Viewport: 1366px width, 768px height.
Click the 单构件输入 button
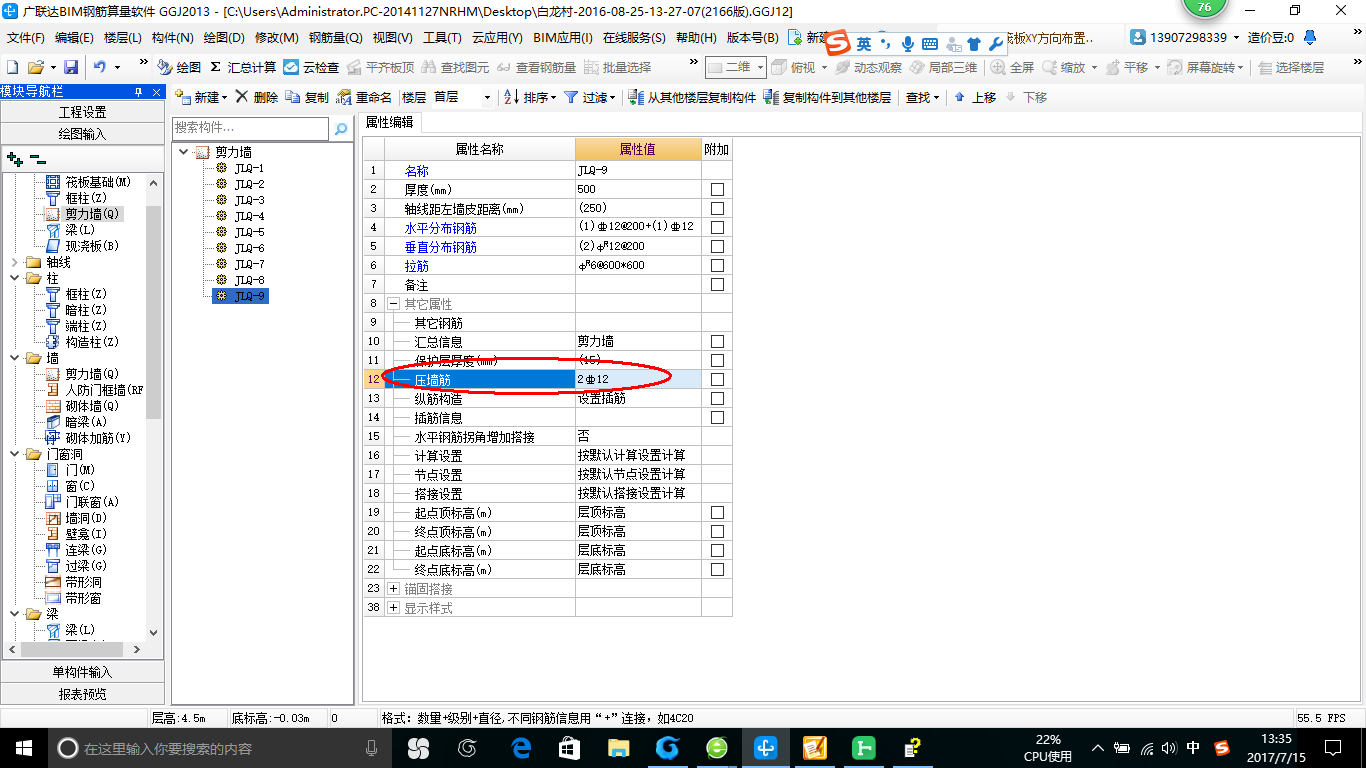point(83,672)
